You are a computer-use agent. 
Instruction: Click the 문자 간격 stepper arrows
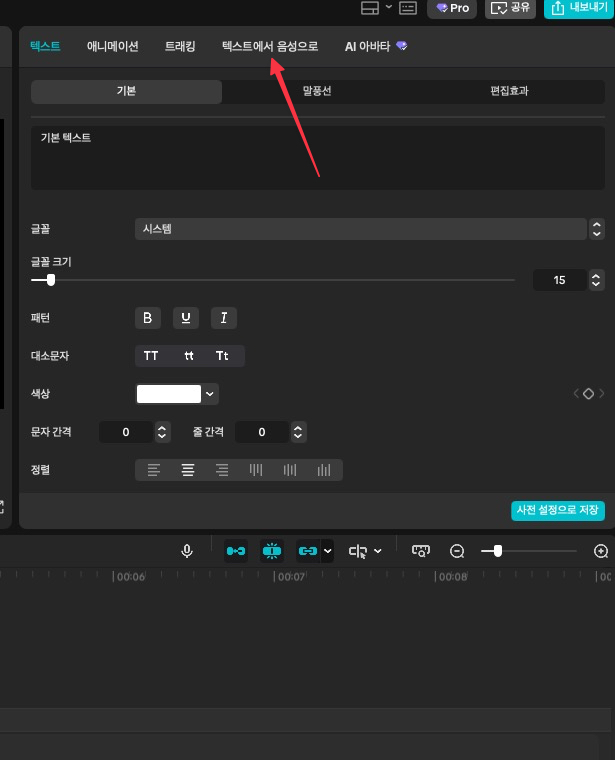tap(162, 432)
